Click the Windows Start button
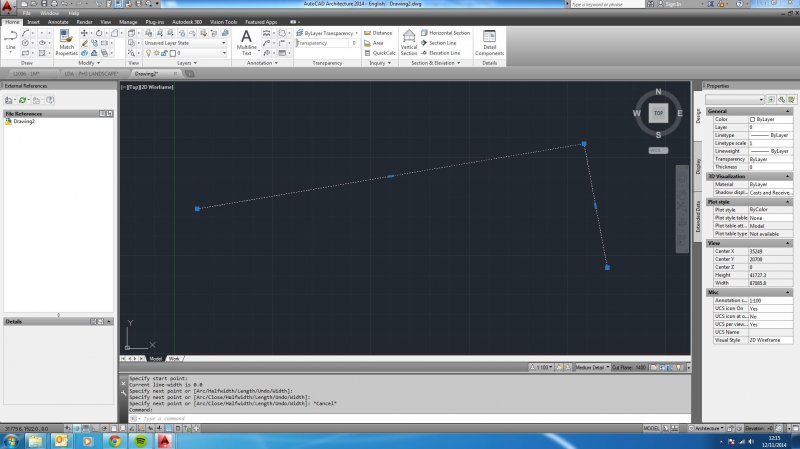Image resolution: width=800 pixels, height=449 pixels. 10,441
